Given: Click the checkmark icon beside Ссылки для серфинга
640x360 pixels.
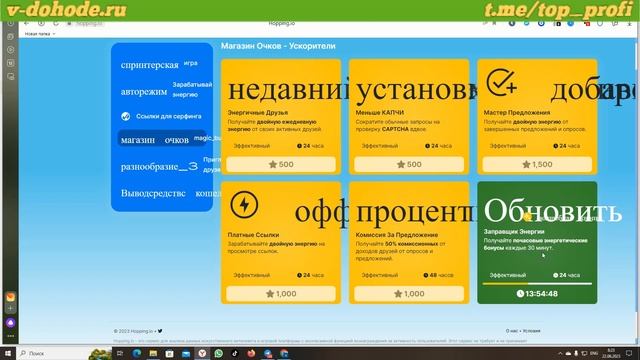Looking at the screenshot, I should [x=126, y=116].
